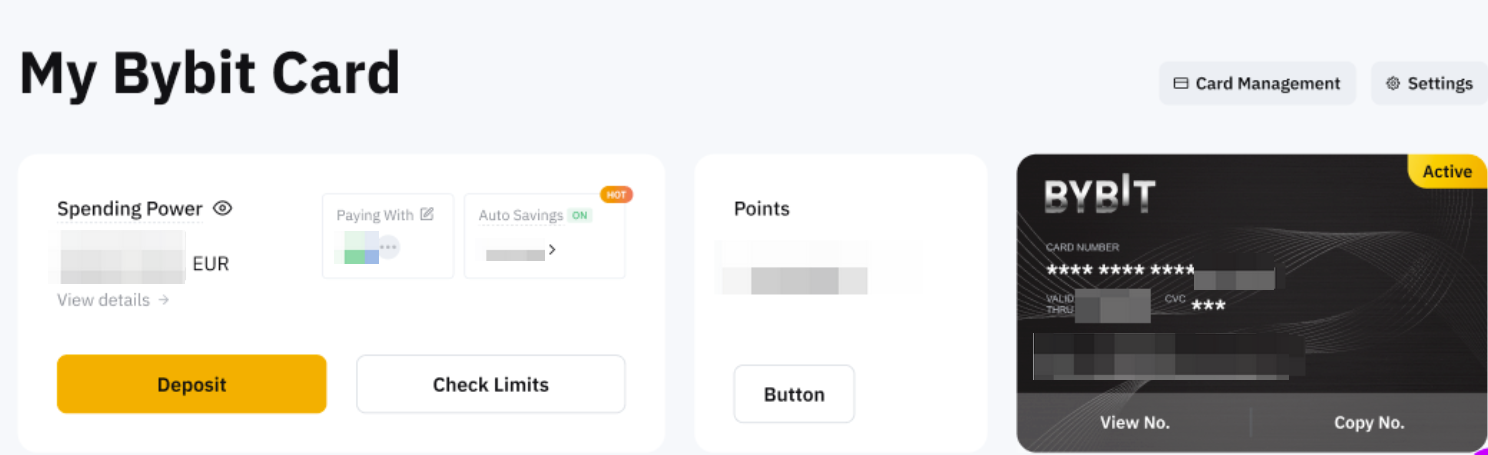Click the edit pencil beside Paying With
This screenshot has height=455, width=1488.
(x=427, y=214)
